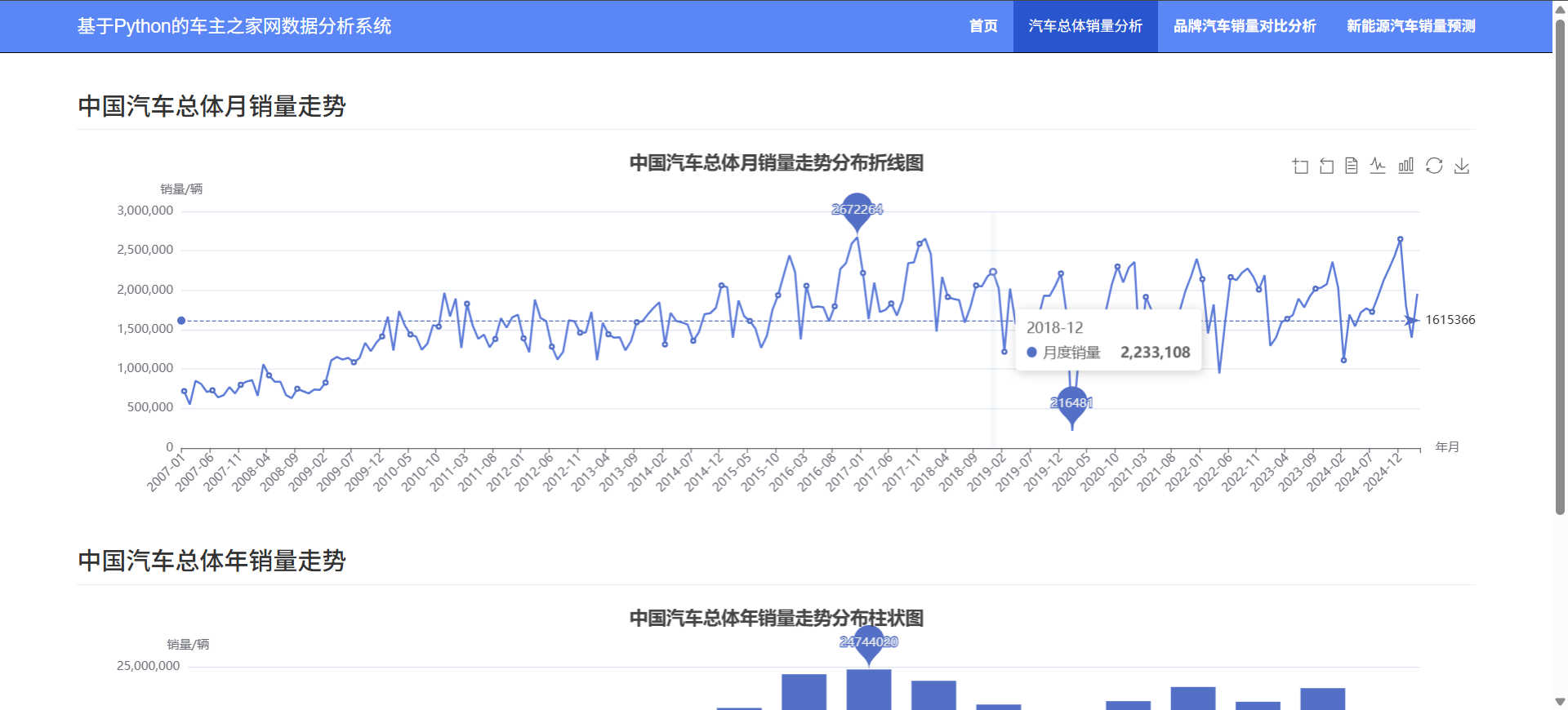1568x710 pixels.
Task: Click the yearly bar under the 24744020 pin
Action: pos(869,689)
